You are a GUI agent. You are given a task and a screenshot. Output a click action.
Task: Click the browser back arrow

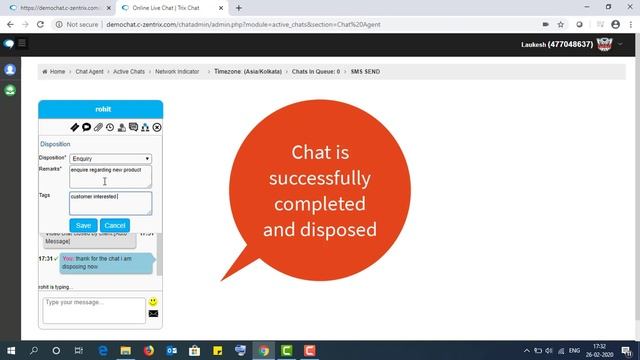click(10, 24)
